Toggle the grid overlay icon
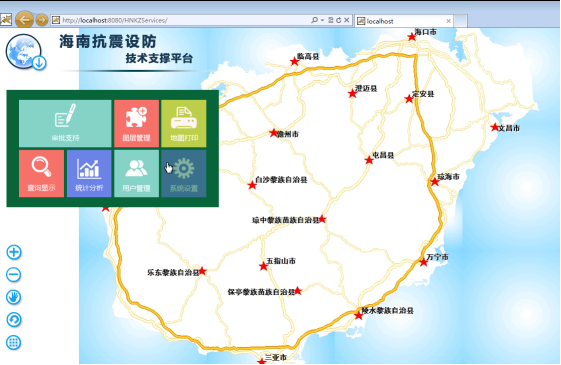The height and width of the screenshot is (365, 561). pos(14,343)
